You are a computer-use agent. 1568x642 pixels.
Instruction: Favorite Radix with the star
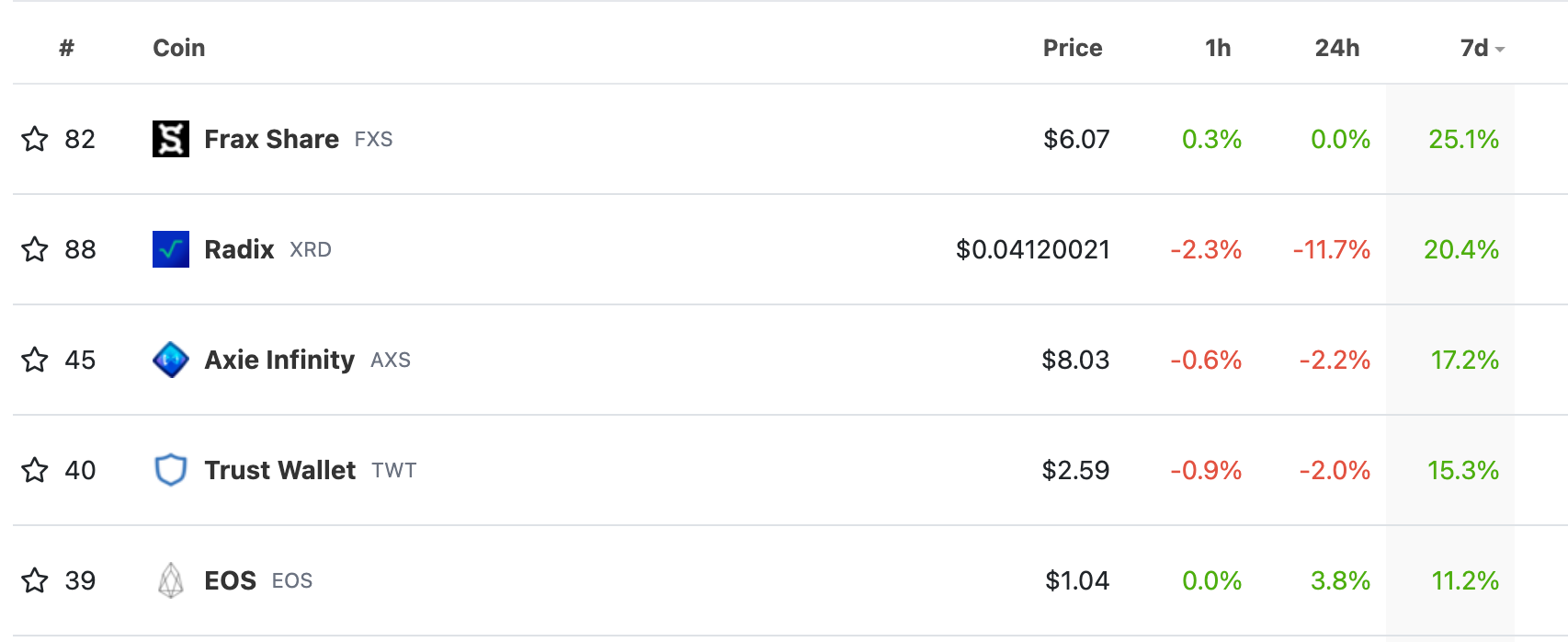pos(35,249)
